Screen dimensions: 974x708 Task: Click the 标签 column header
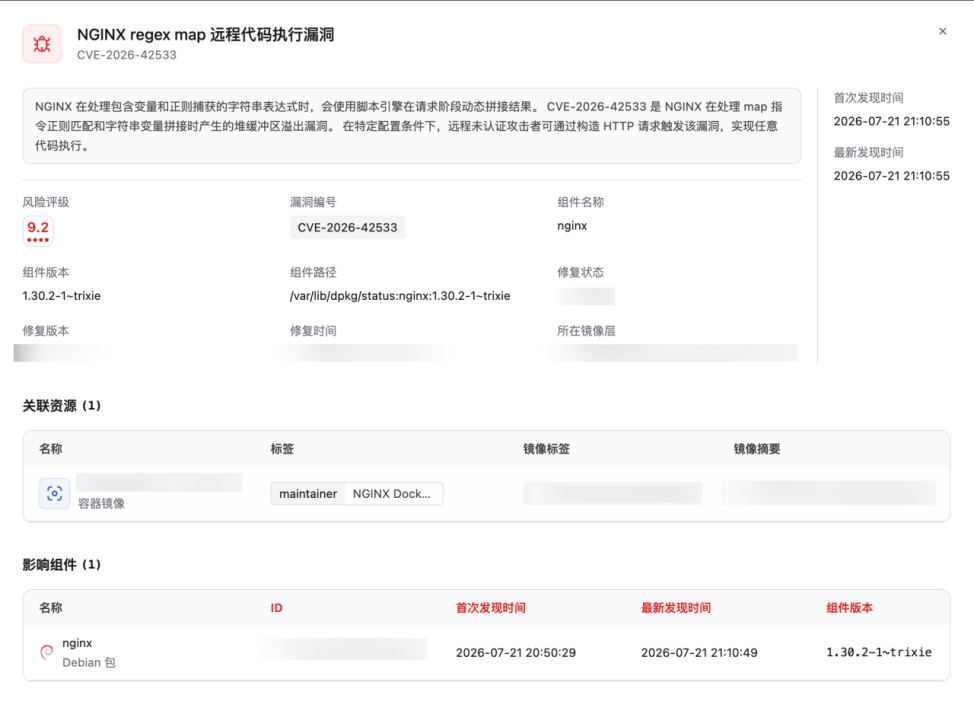tap(282, 449)
